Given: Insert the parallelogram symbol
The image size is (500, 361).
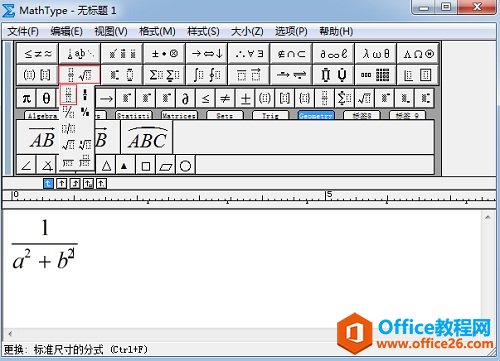Looking at the screenshot, I should [x=165, y=165].
